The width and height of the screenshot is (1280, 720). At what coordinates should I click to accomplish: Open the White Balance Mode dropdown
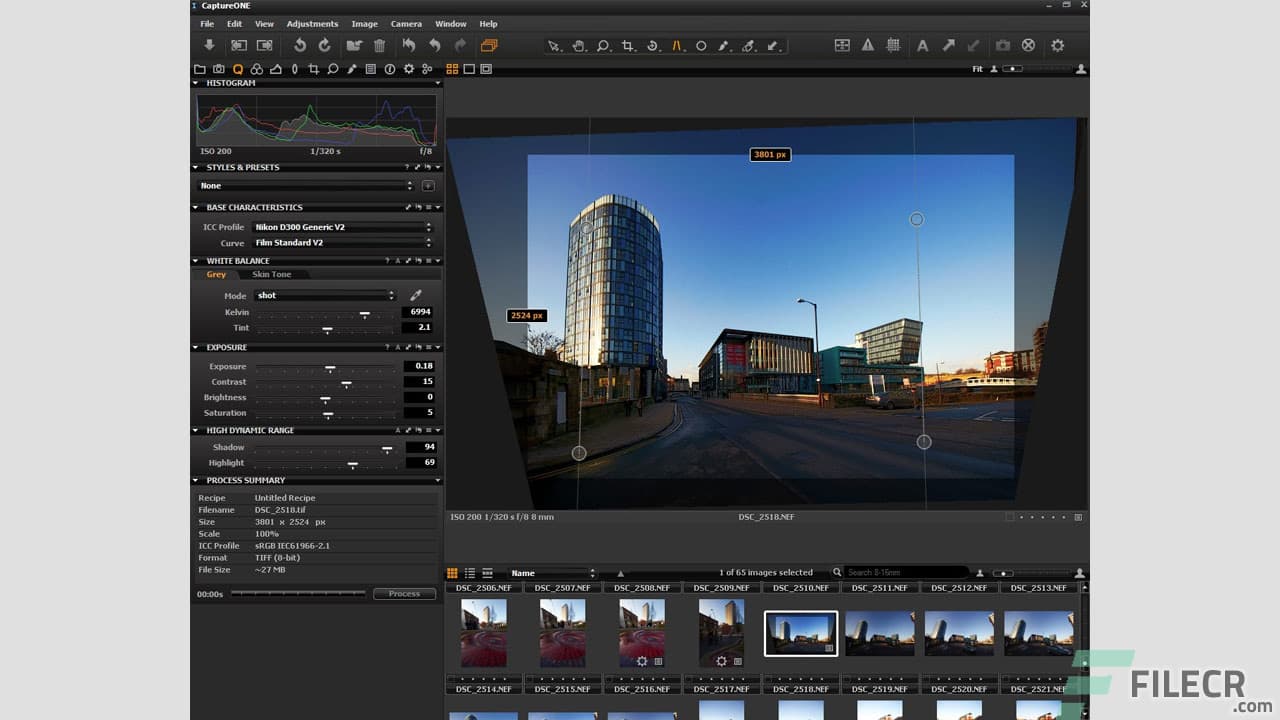[x=325, y=295]
